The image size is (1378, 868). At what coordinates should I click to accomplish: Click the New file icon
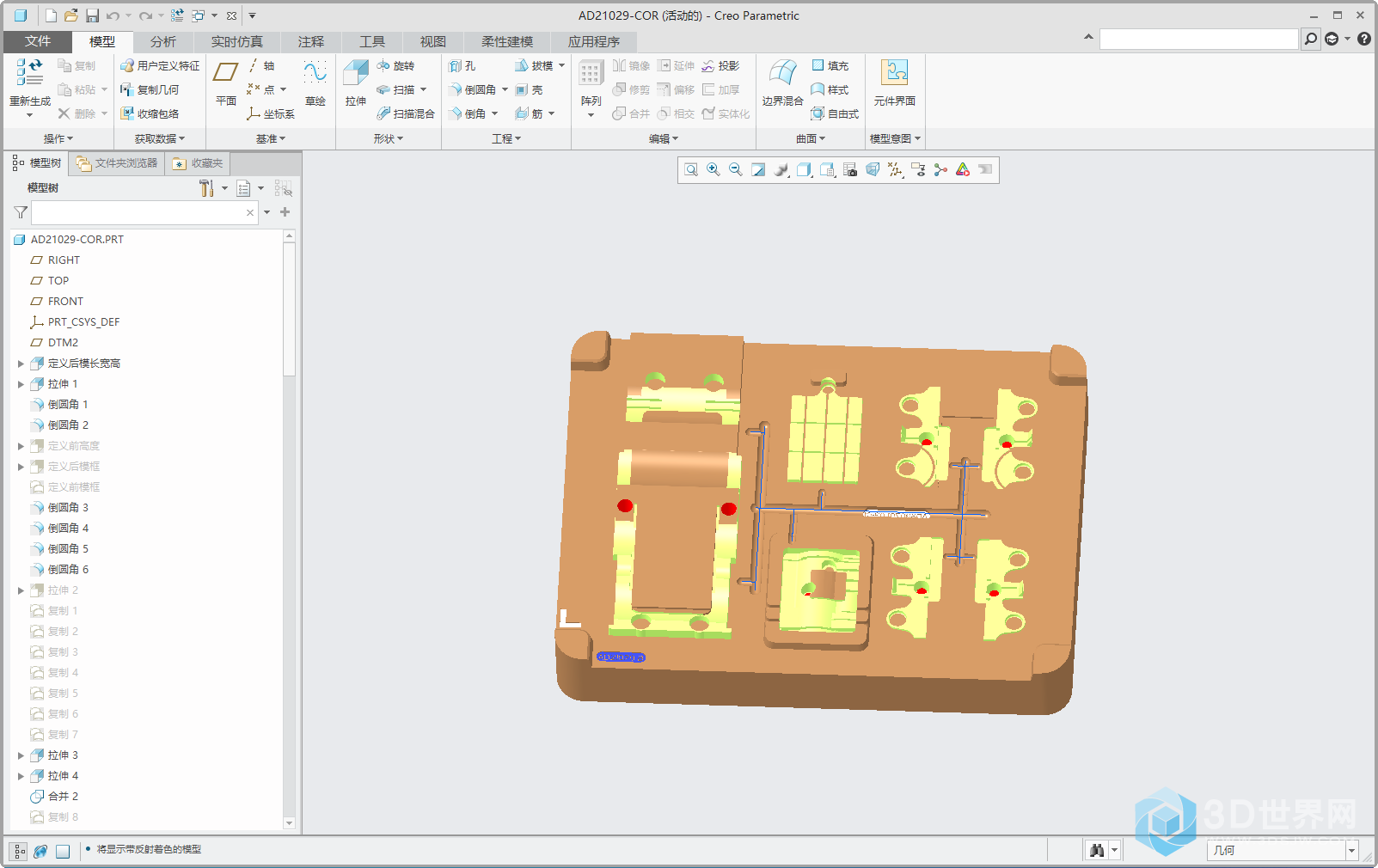pyautogui.click(x=51, y=15)
